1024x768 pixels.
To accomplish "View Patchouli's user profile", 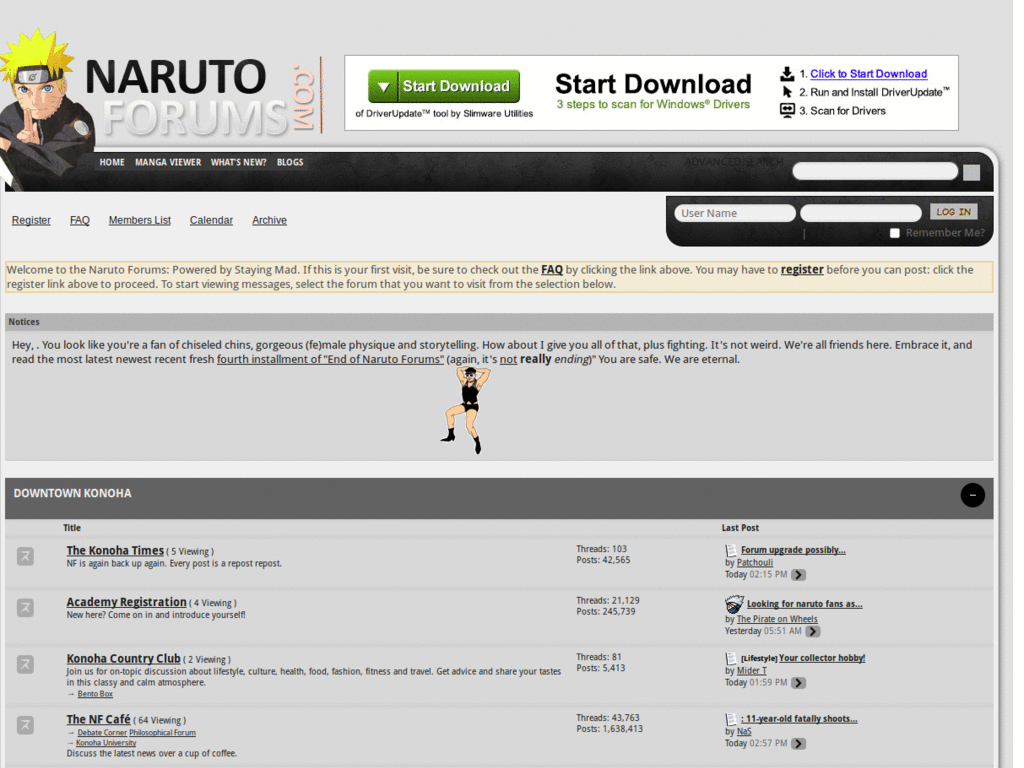I will click(x=754, y=563).
